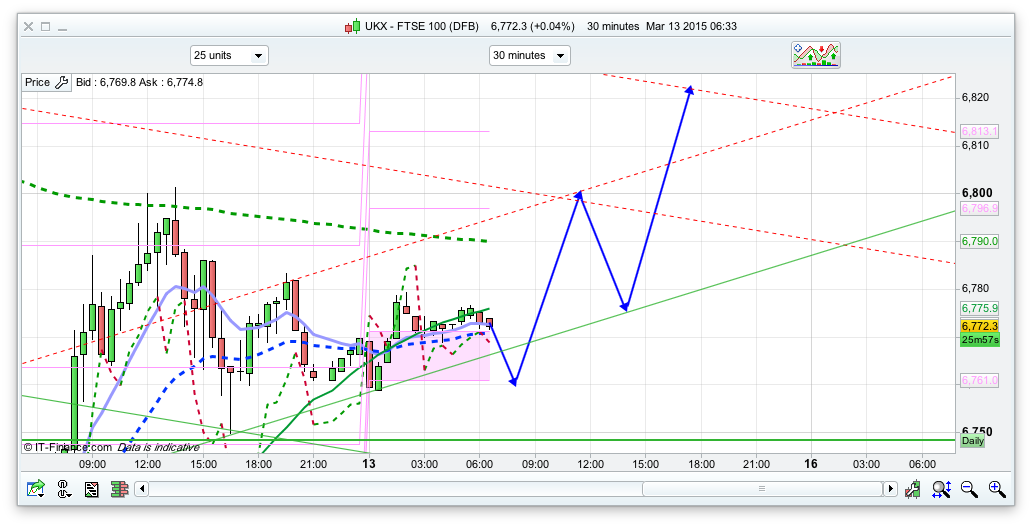
Task: Expand the 25 units dropdown
Action: [229, 55]
